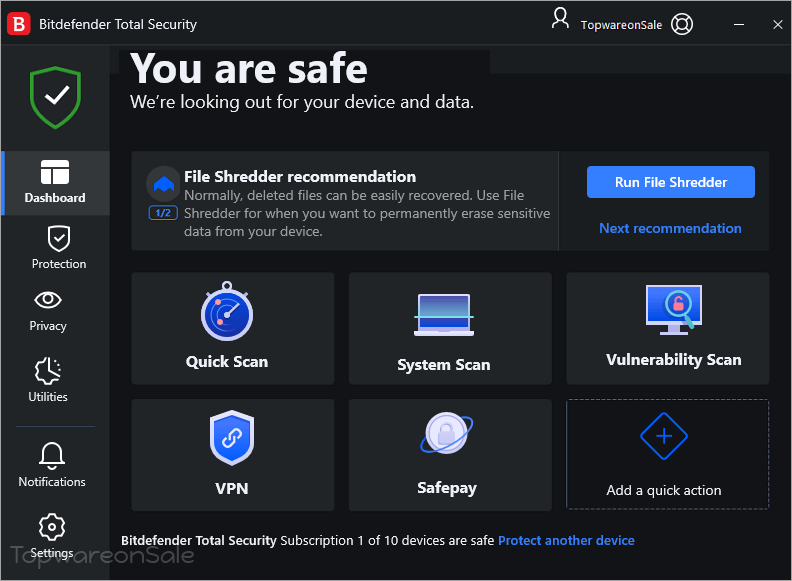Show the next recommendation

click(x=670, y=228)
